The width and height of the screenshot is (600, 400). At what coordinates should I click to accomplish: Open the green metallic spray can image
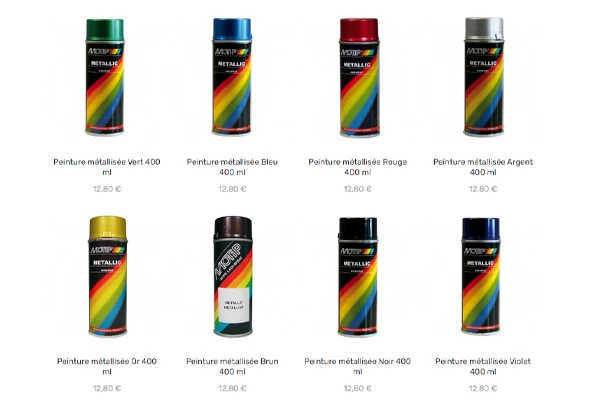coord(105,77)
